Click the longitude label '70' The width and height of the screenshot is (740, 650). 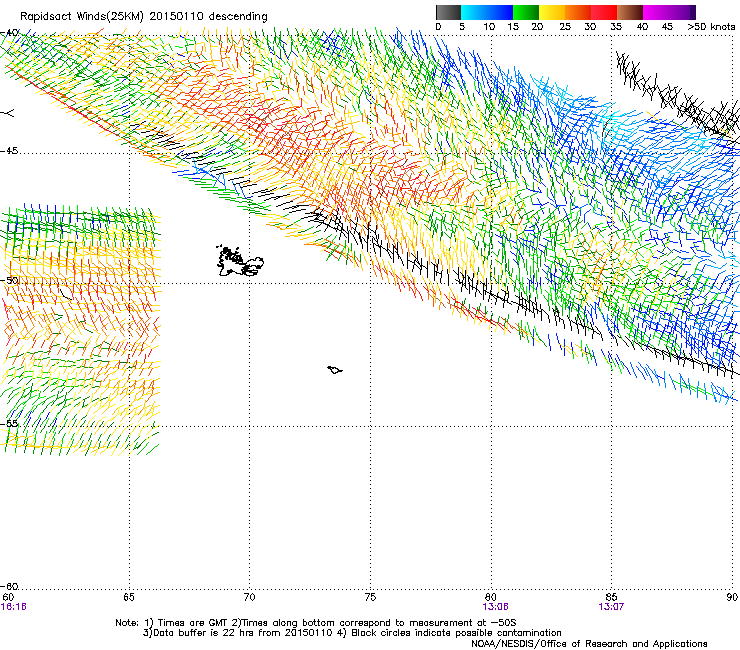click(250, 597)
